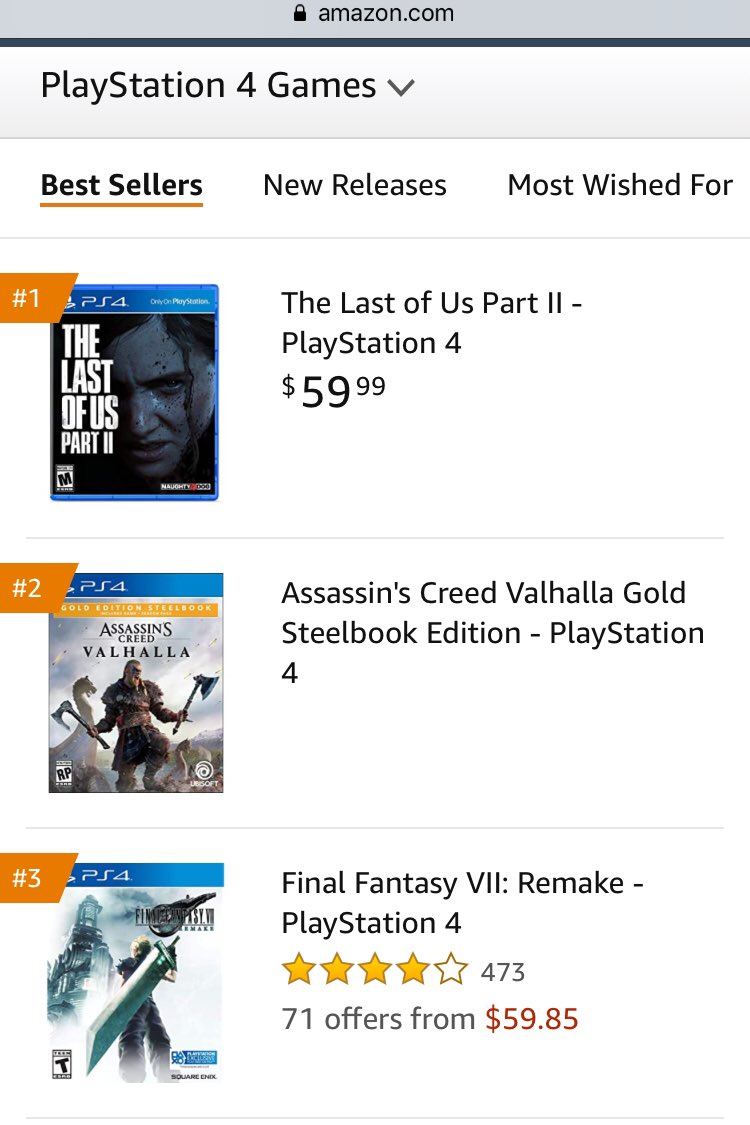
Task: Click the #2 best seller rank badge
Action: pyautogui.click(x=26, y=588)
